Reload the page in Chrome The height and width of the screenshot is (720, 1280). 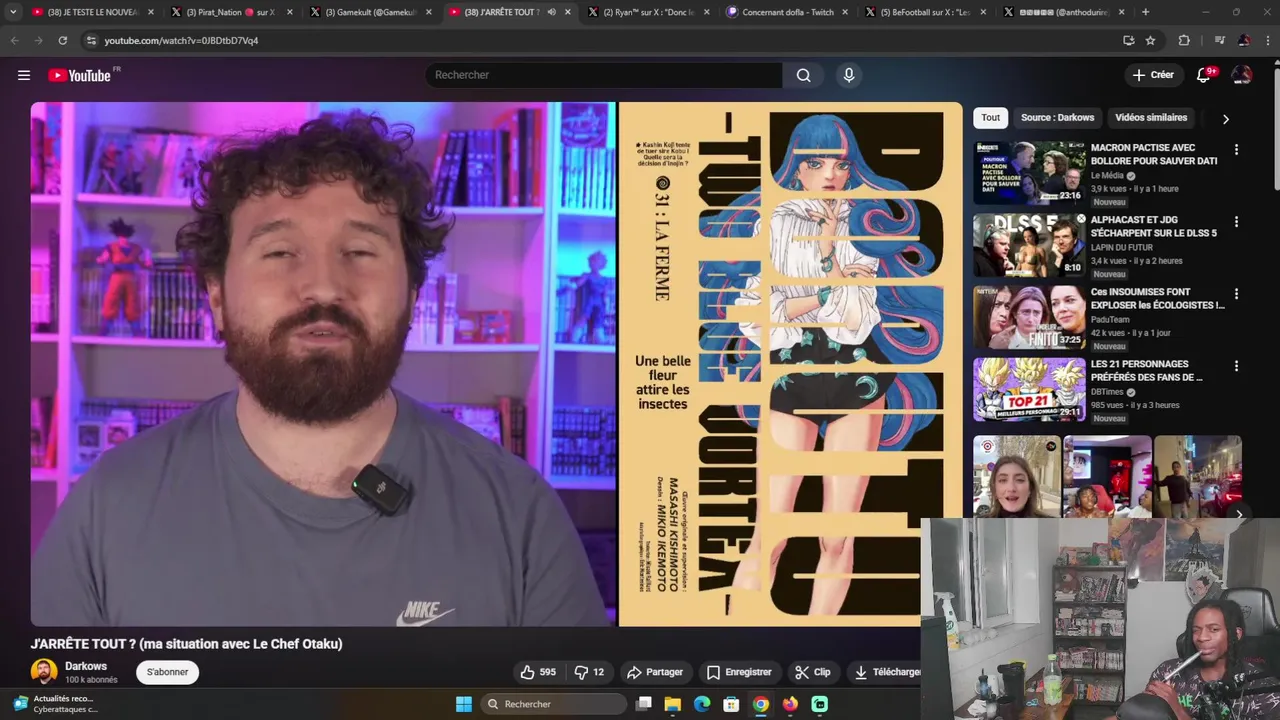62,40
